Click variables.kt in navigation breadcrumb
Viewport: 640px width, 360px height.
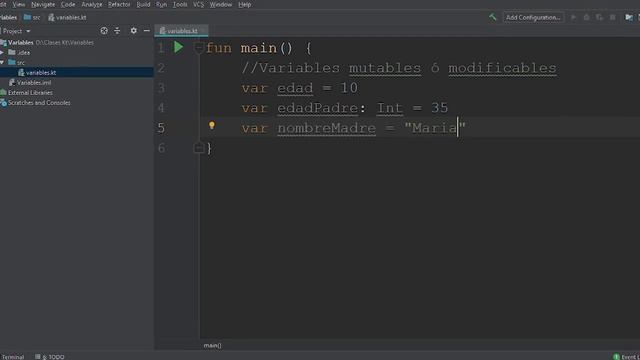(x=67, y=17)
